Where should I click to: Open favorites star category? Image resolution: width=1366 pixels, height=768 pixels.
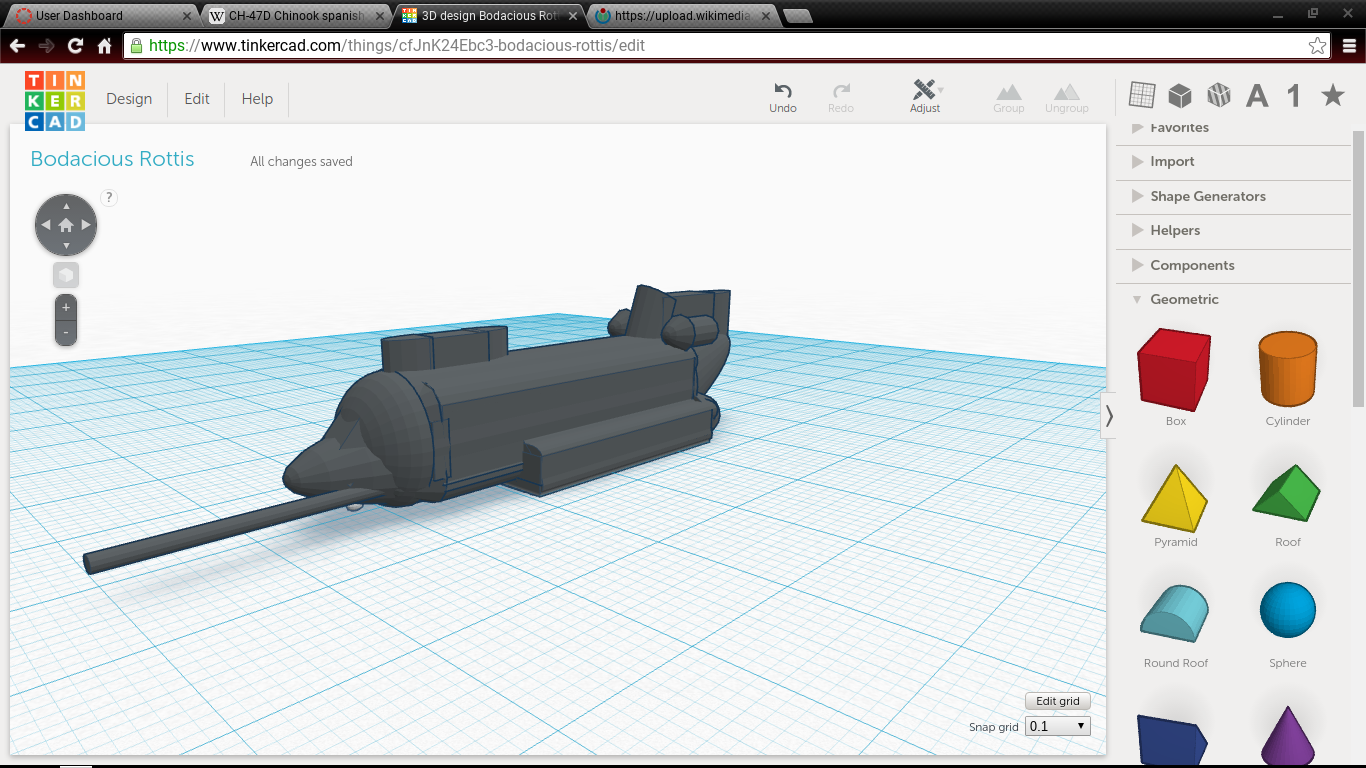(x=1333, y=95)
